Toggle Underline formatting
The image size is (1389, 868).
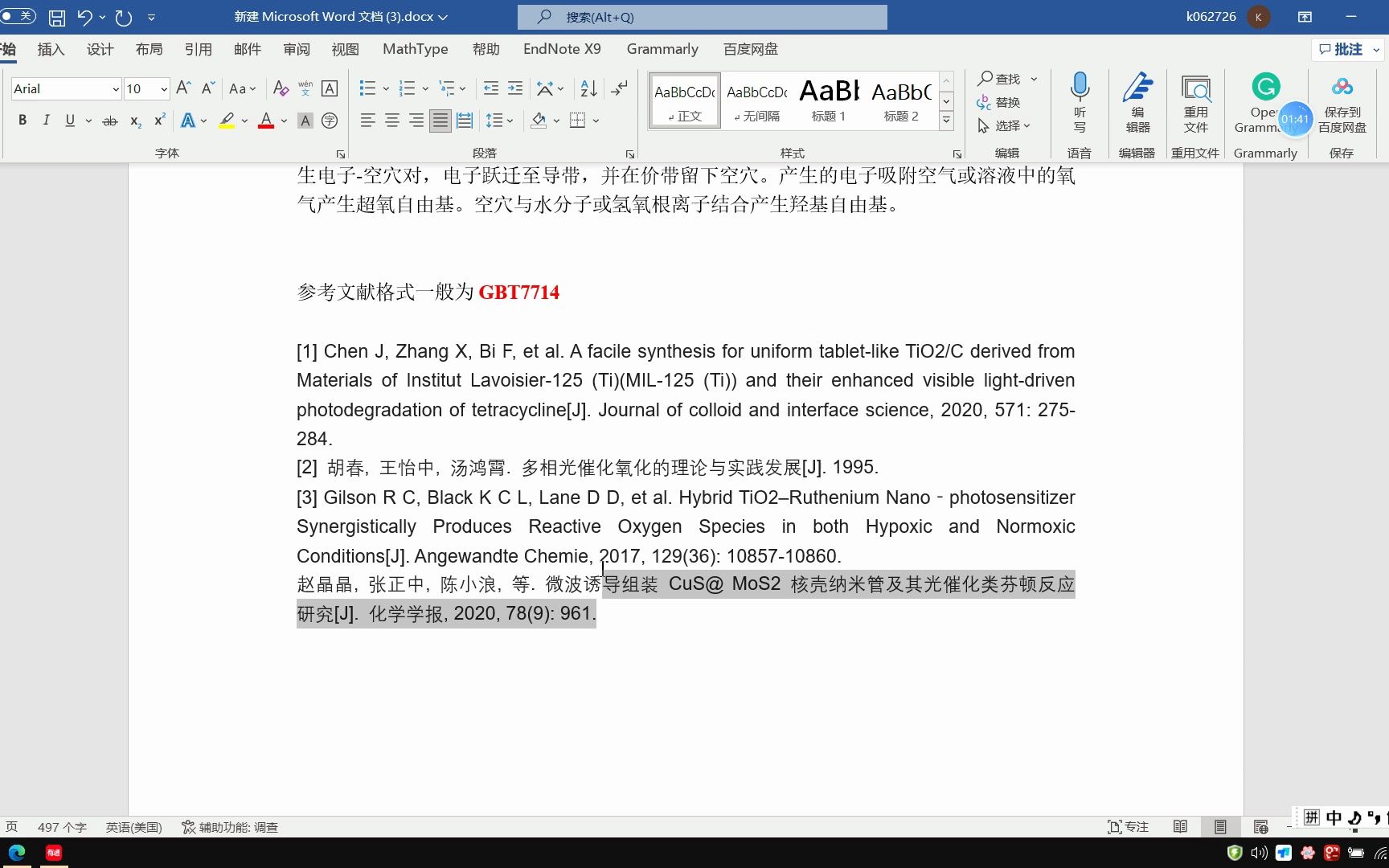click(x=70, y=121)
